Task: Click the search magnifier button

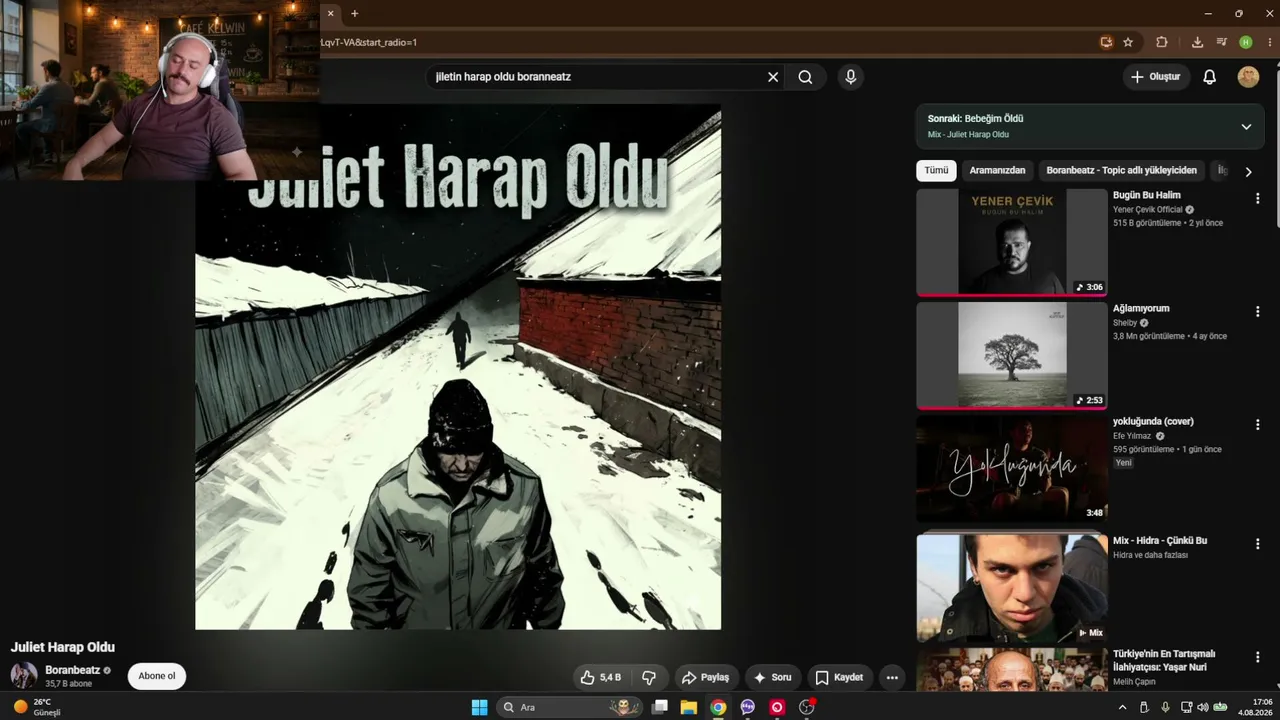Action: pos(805,77)
